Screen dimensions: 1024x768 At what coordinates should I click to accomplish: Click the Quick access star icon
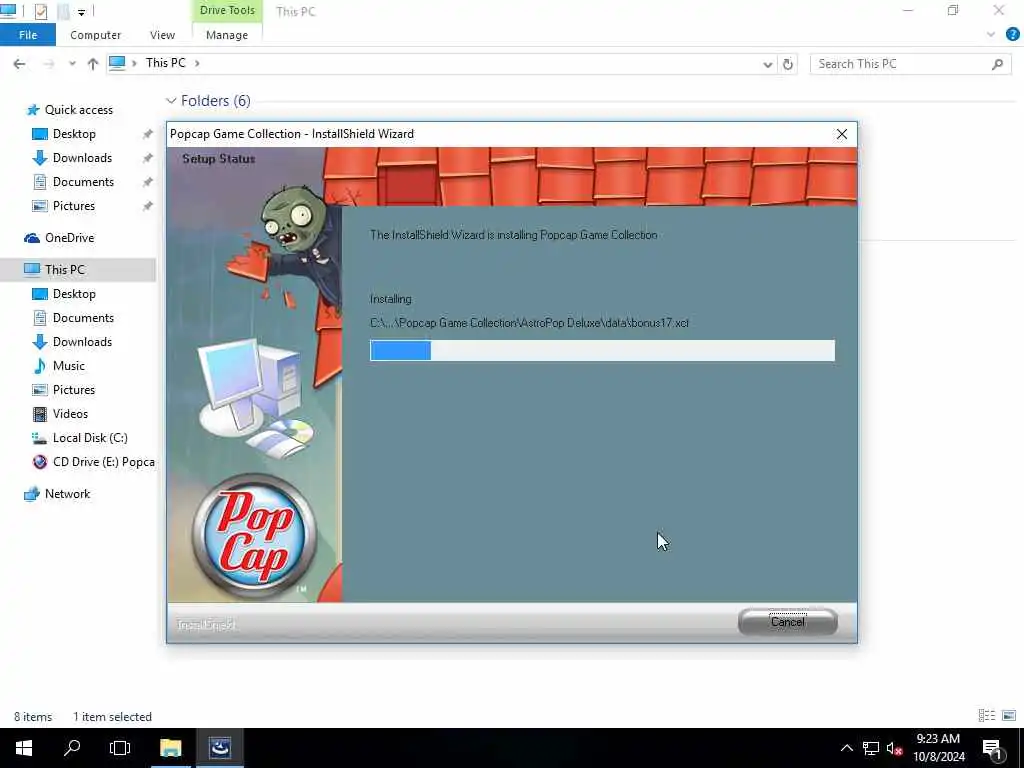point(32,110)
